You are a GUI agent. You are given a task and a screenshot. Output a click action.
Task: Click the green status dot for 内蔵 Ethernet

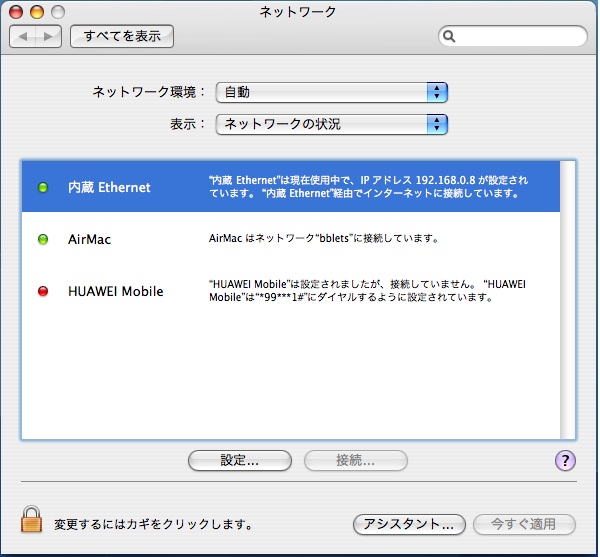(43, 187)
